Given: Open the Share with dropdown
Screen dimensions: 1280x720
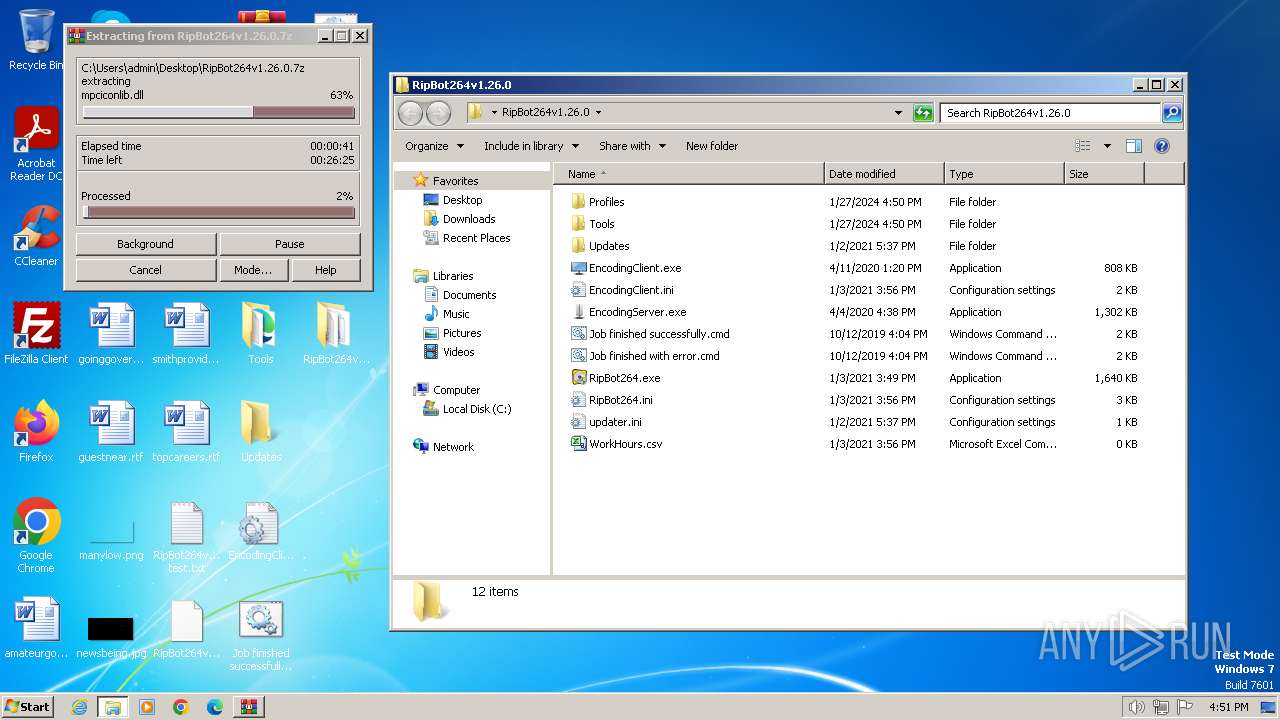Looking at the screenshot, I should click(632, 146).
